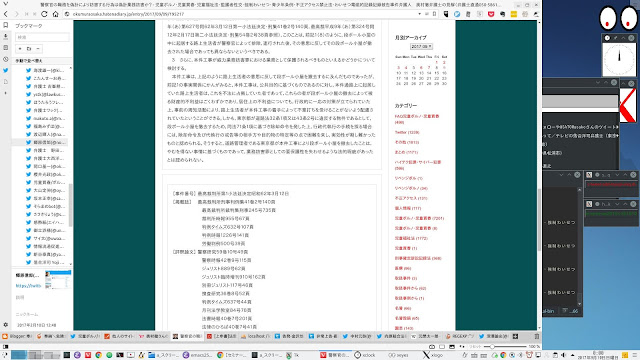Click the taskbar date and time
The height and width of the screenshot is (360, 640).
pos(598,355)
